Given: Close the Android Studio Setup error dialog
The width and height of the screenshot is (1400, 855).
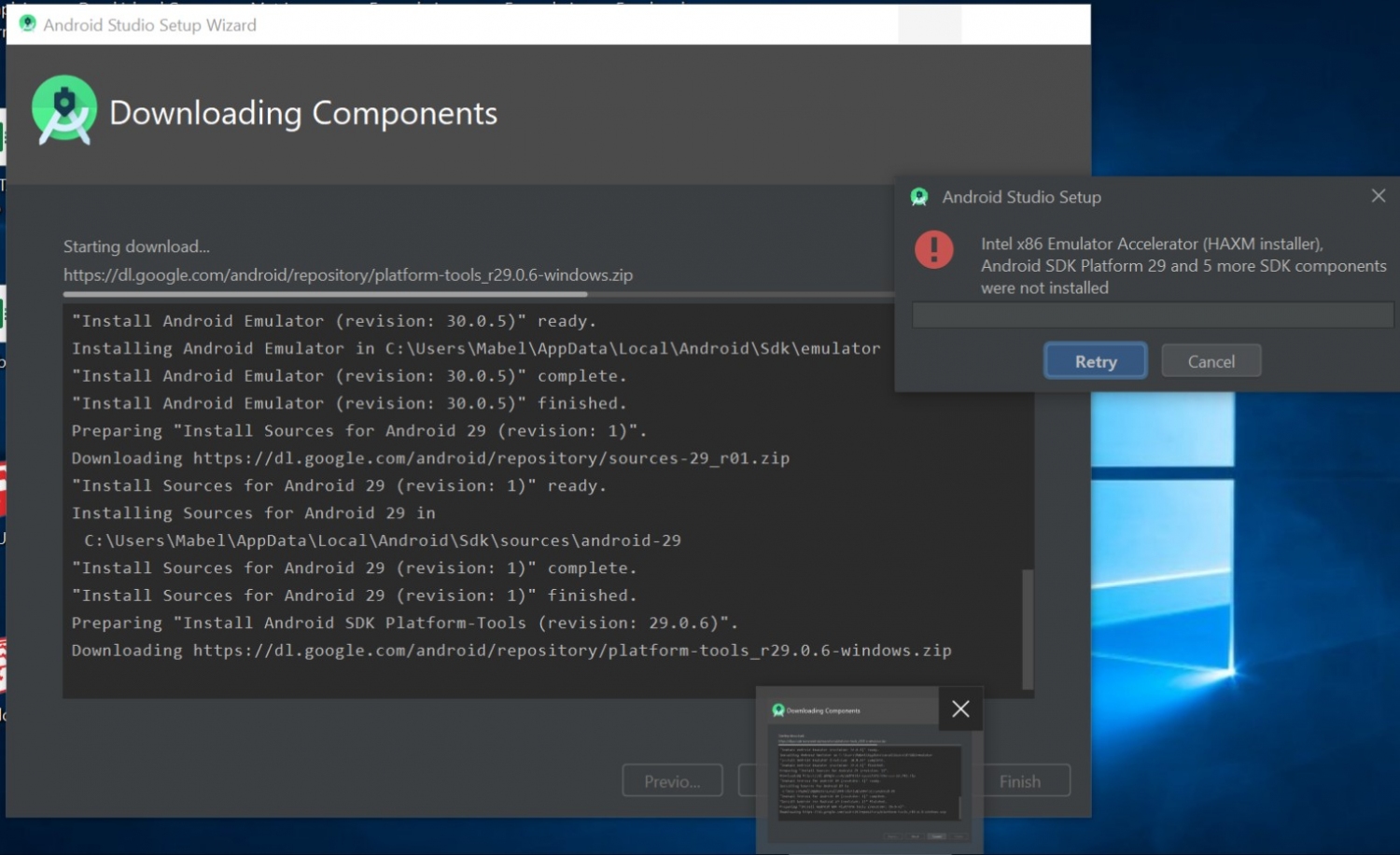Looking at the screenshot, I should click(x=1379, y=196).
